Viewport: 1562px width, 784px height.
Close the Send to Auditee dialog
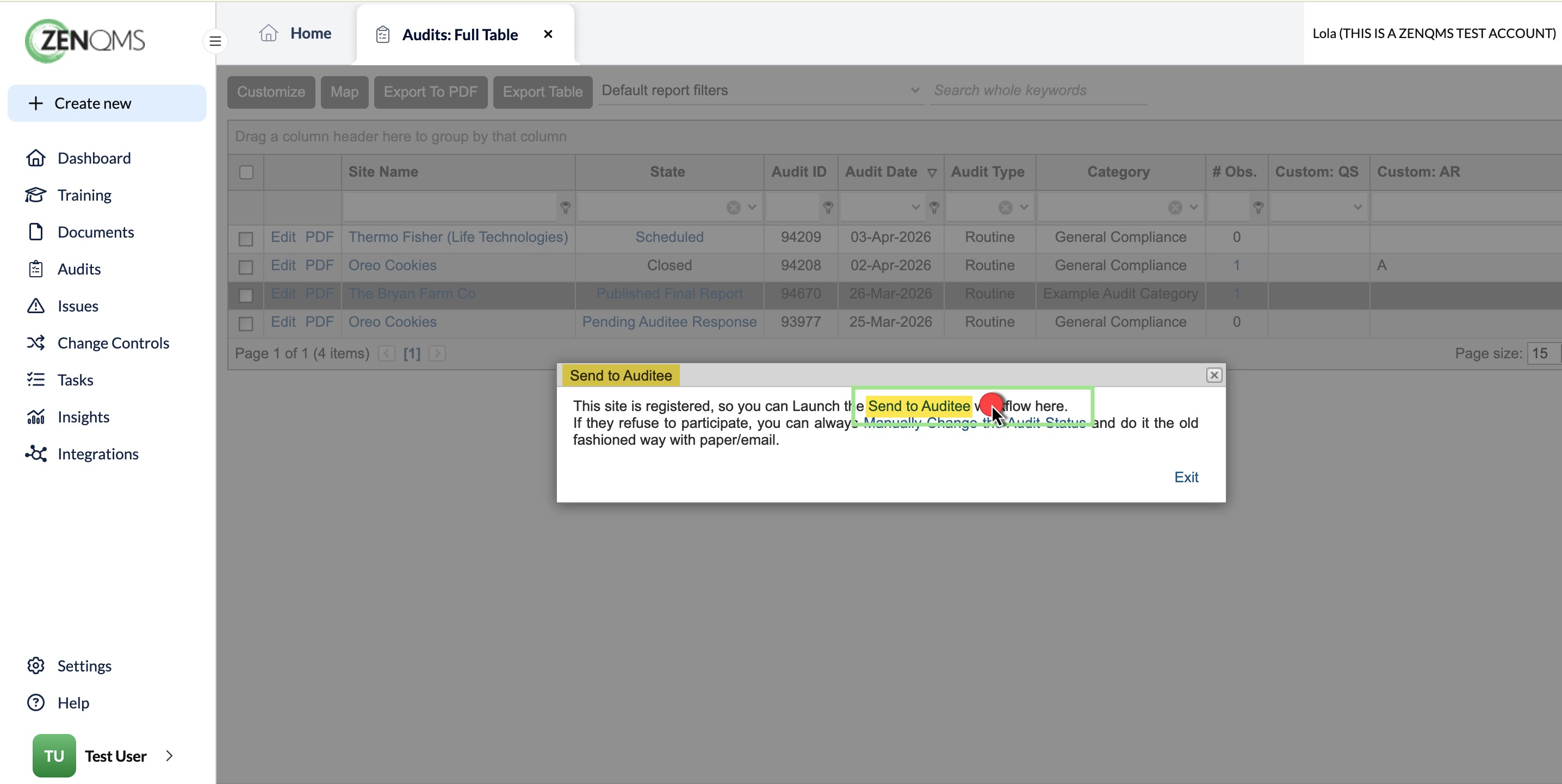[x=1213, y=375]
